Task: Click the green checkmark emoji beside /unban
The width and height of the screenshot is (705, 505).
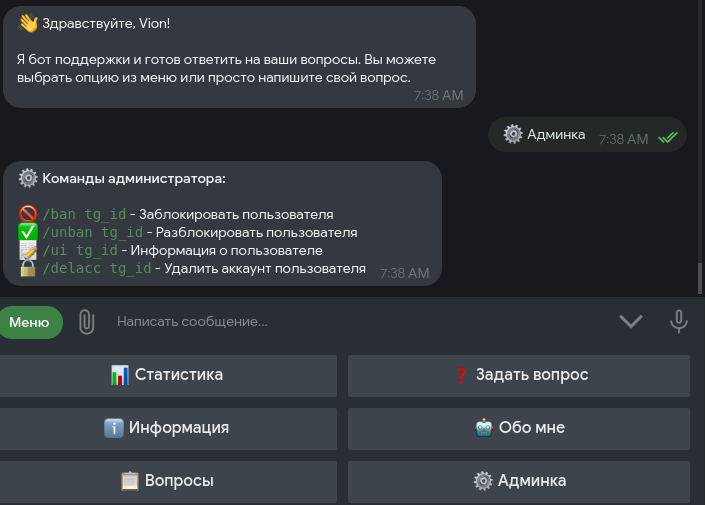Action: coord(28,232)
